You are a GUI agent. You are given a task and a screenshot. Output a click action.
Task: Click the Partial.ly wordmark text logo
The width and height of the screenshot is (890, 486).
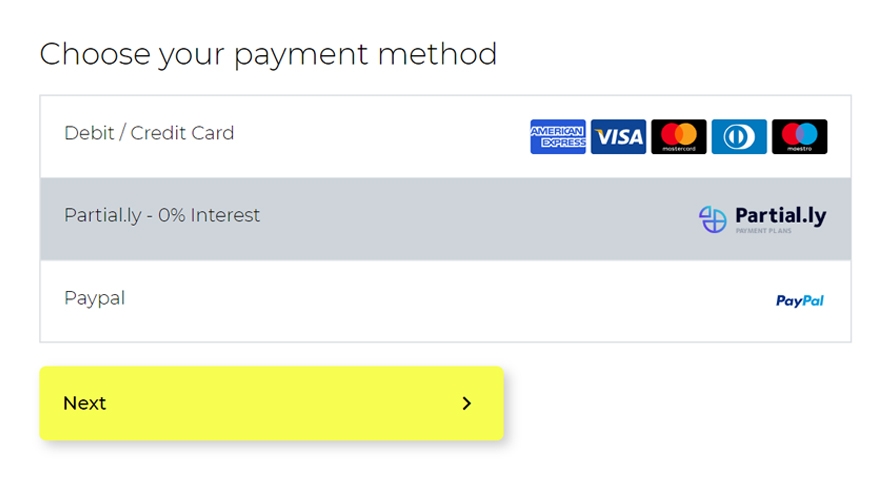coord(780,214)
